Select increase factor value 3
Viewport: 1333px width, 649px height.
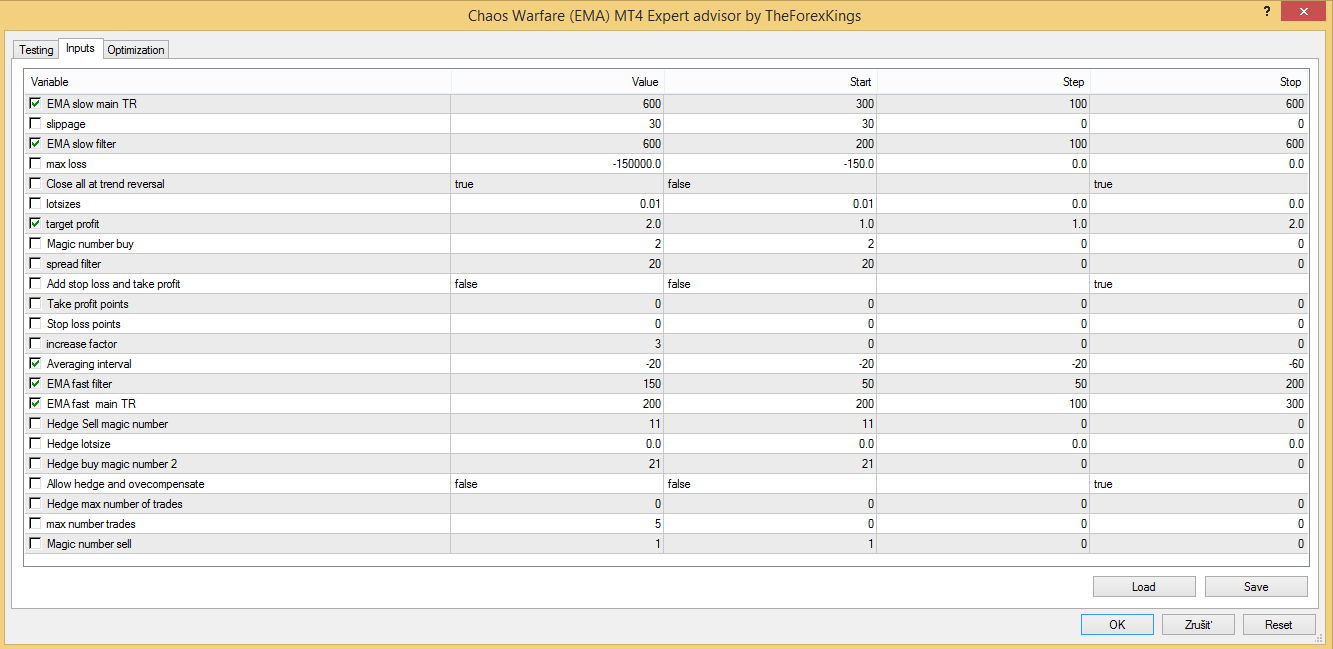[557, 344]
